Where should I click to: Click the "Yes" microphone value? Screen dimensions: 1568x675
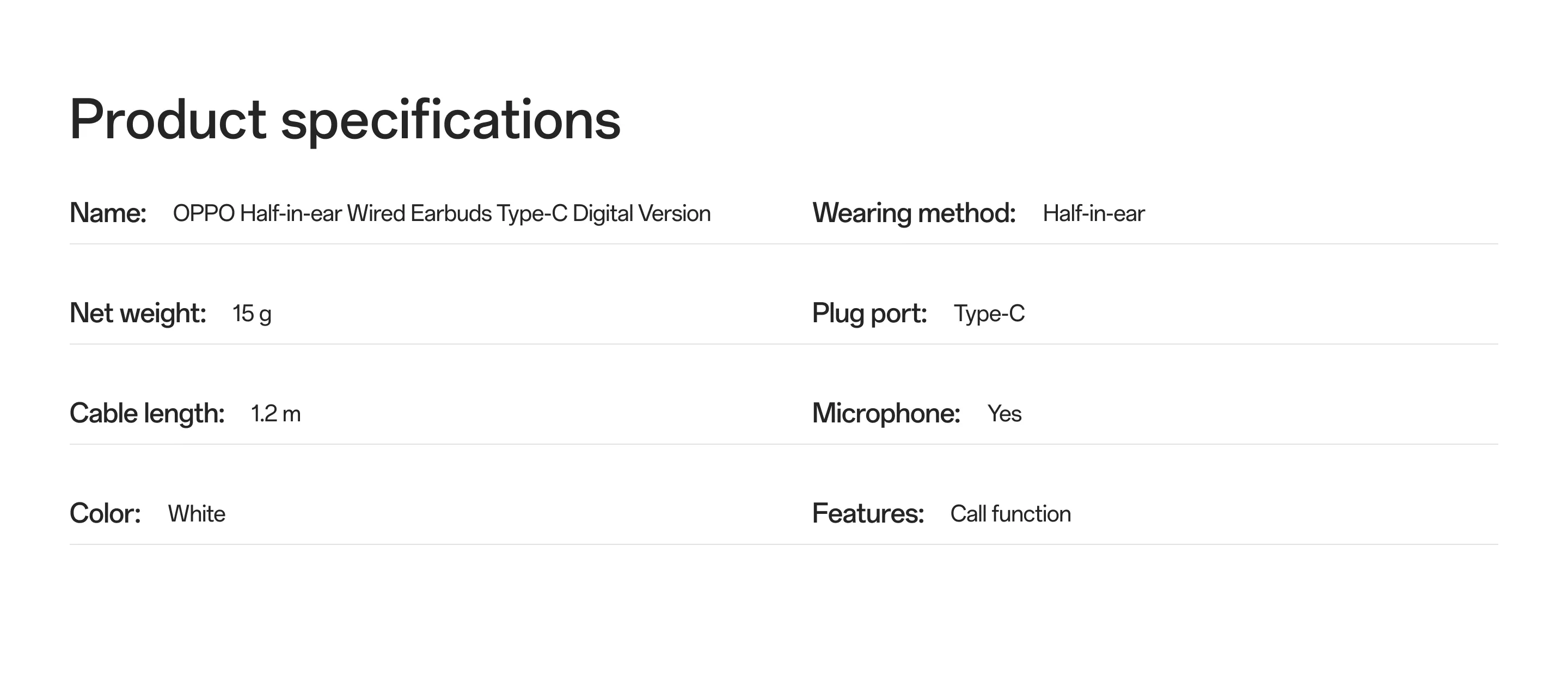1004,414
